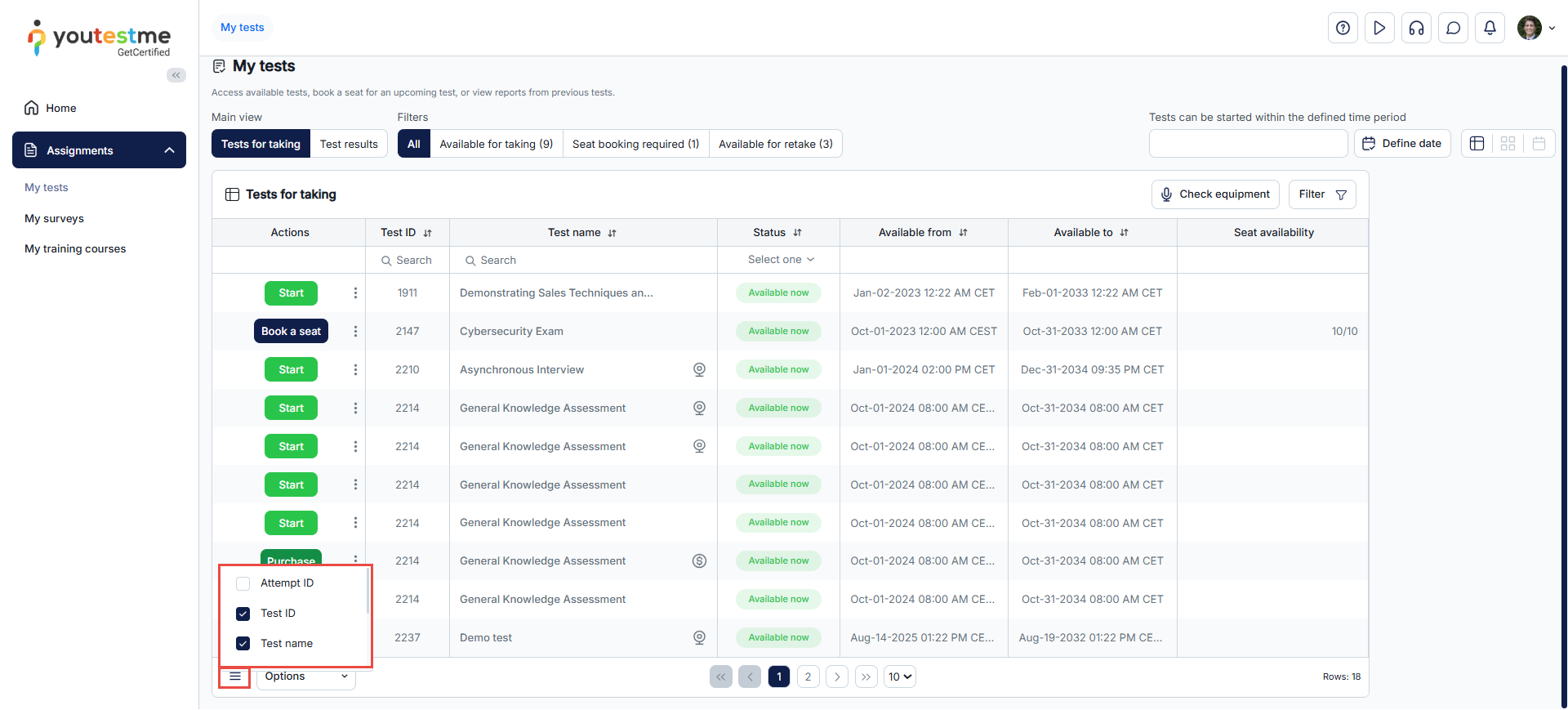Viewport: 1568px width, 710px height.
Task: Click the Book a seat button
Action: tap(291, 332)
